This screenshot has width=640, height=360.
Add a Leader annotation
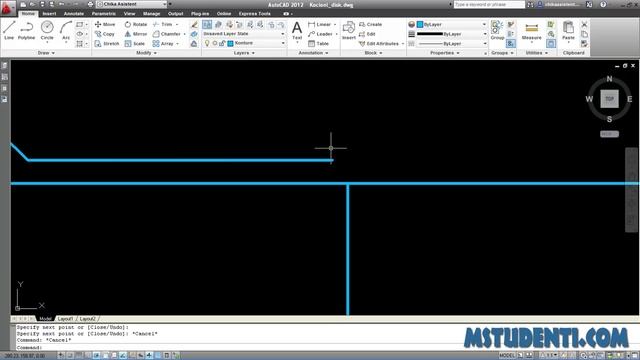pyautogui.click(x=320, y=34)
